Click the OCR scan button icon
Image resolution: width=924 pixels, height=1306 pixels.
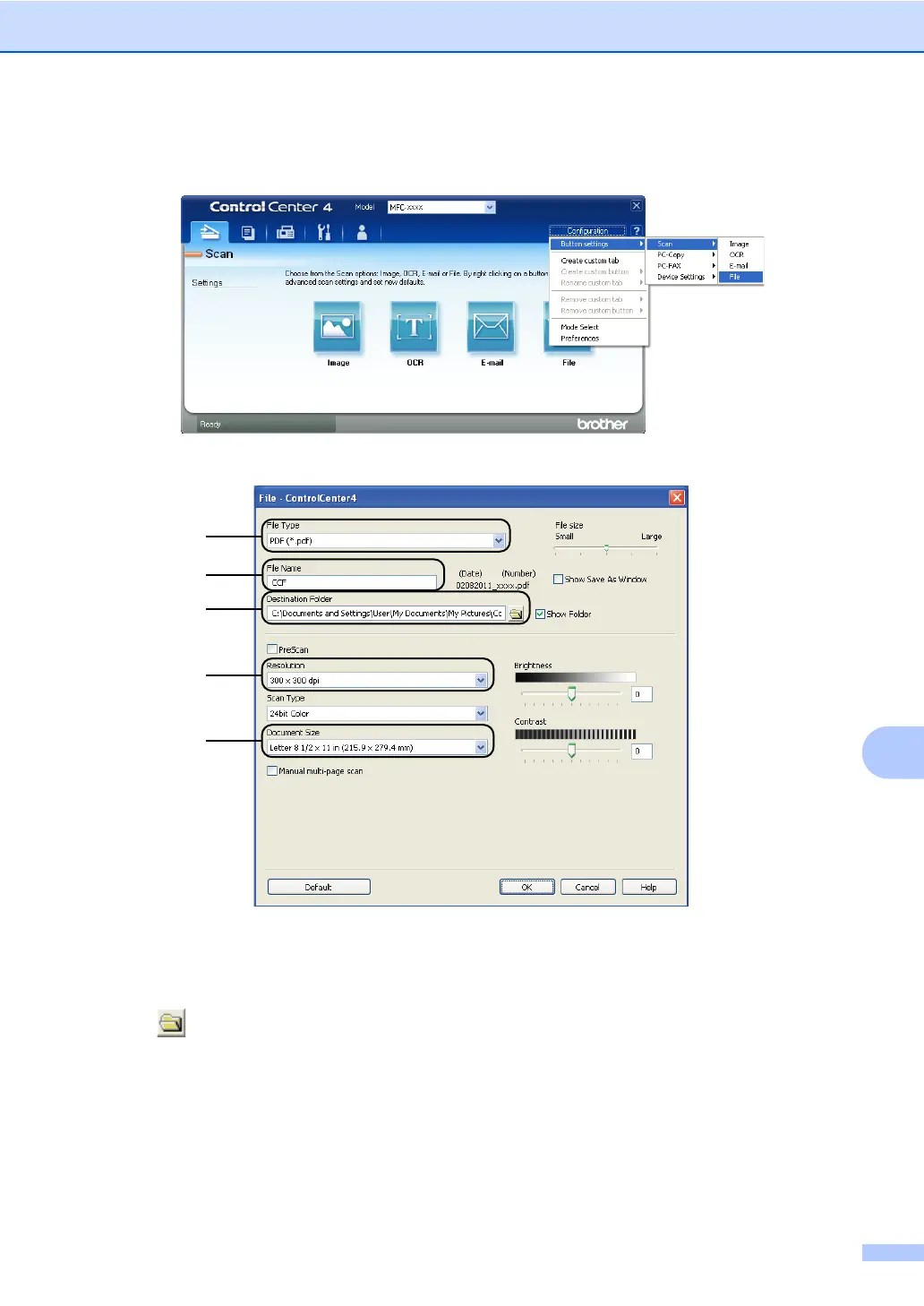tap(415, 327)
